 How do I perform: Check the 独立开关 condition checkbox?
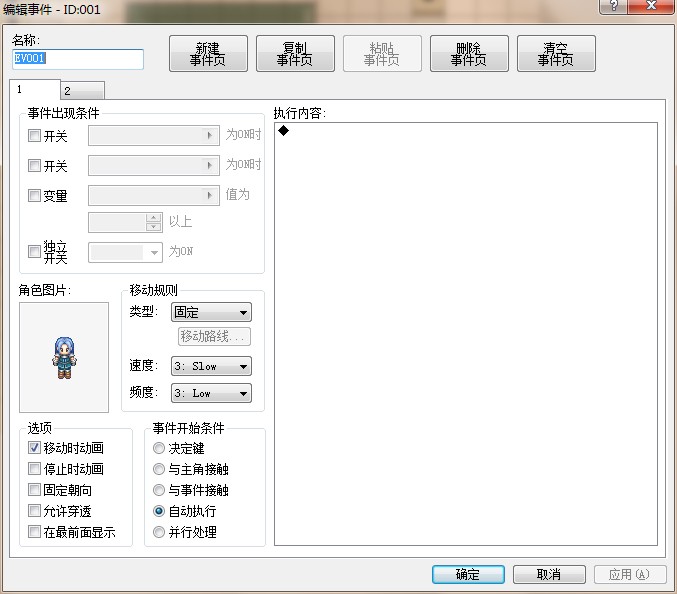point(34,251)
